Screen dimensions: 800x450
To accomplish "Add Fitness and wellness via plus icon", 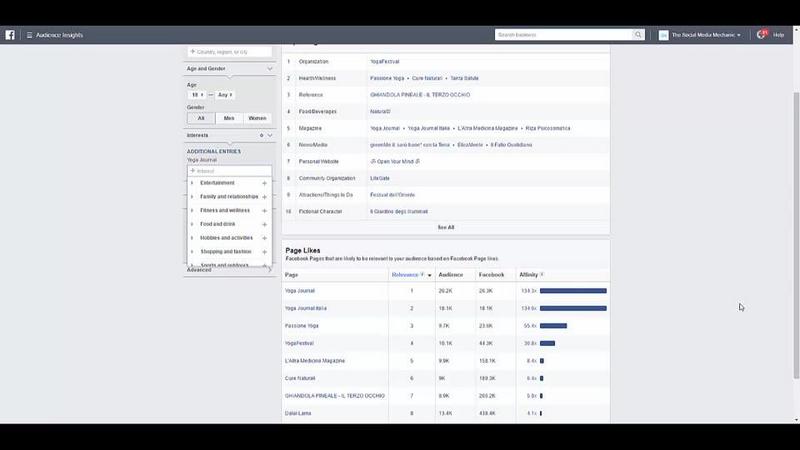I will tap(264, 211).
